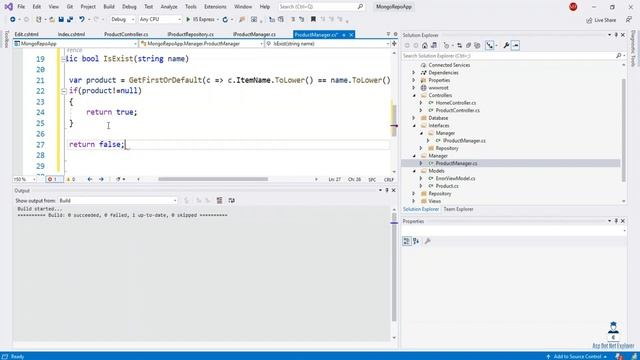Click the Undo arrow icon
The image size is (640, 360).
(82, 19)
